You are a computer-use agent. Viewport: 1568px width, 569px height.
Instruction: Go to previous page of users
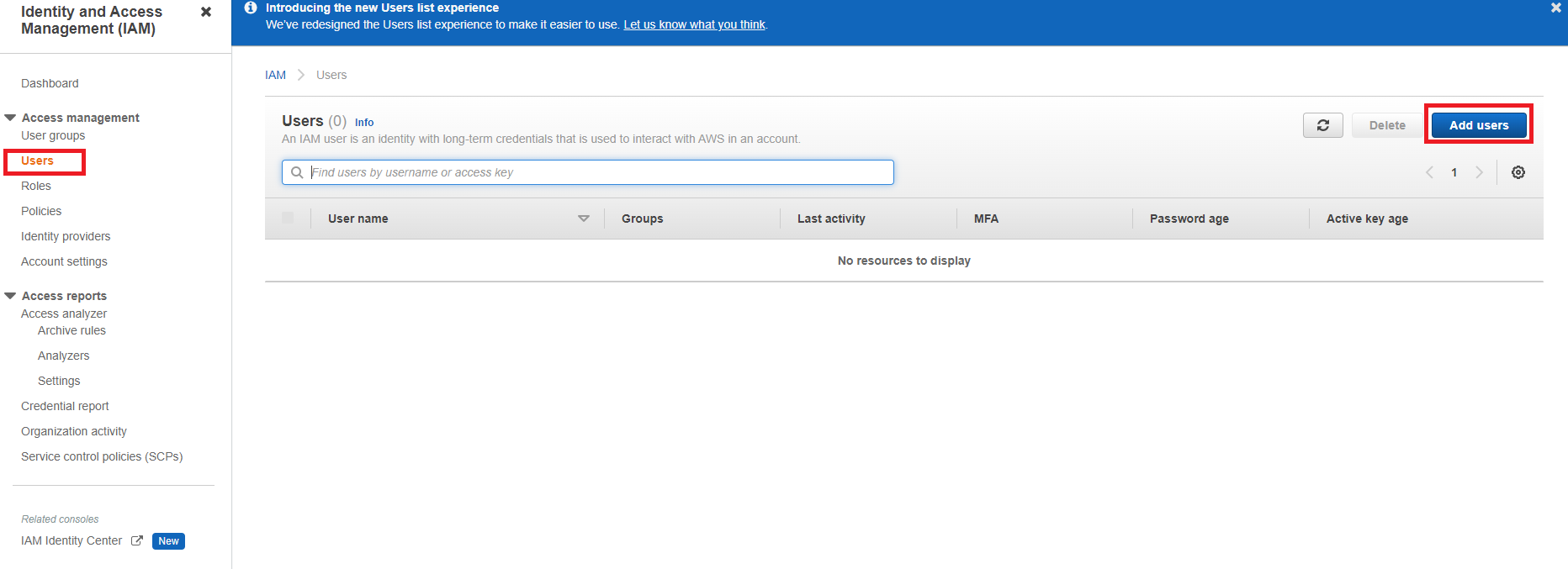pyautogui.click(x=1429, y=172)
